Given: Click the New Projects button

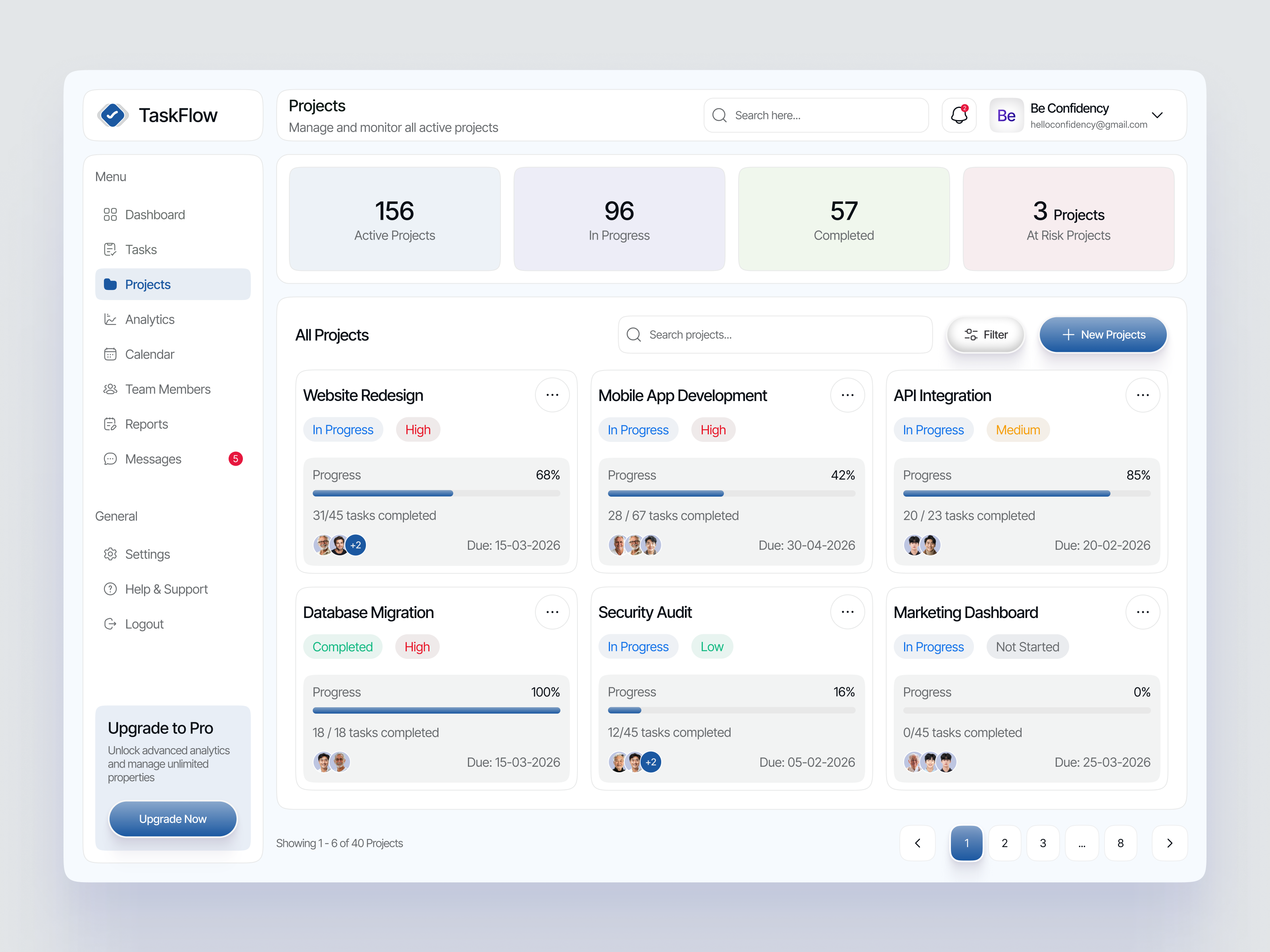Looking at the screenshot, I should tap(1103, 334).
